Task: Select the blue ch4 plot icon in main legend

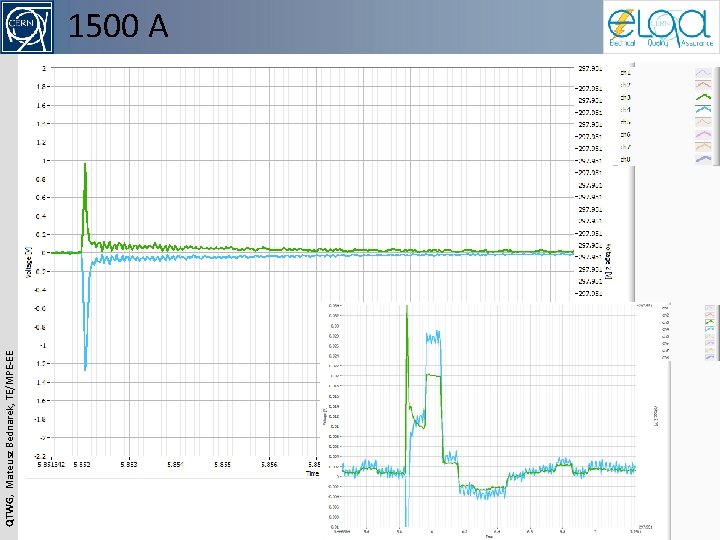Action: pos(703,109)
